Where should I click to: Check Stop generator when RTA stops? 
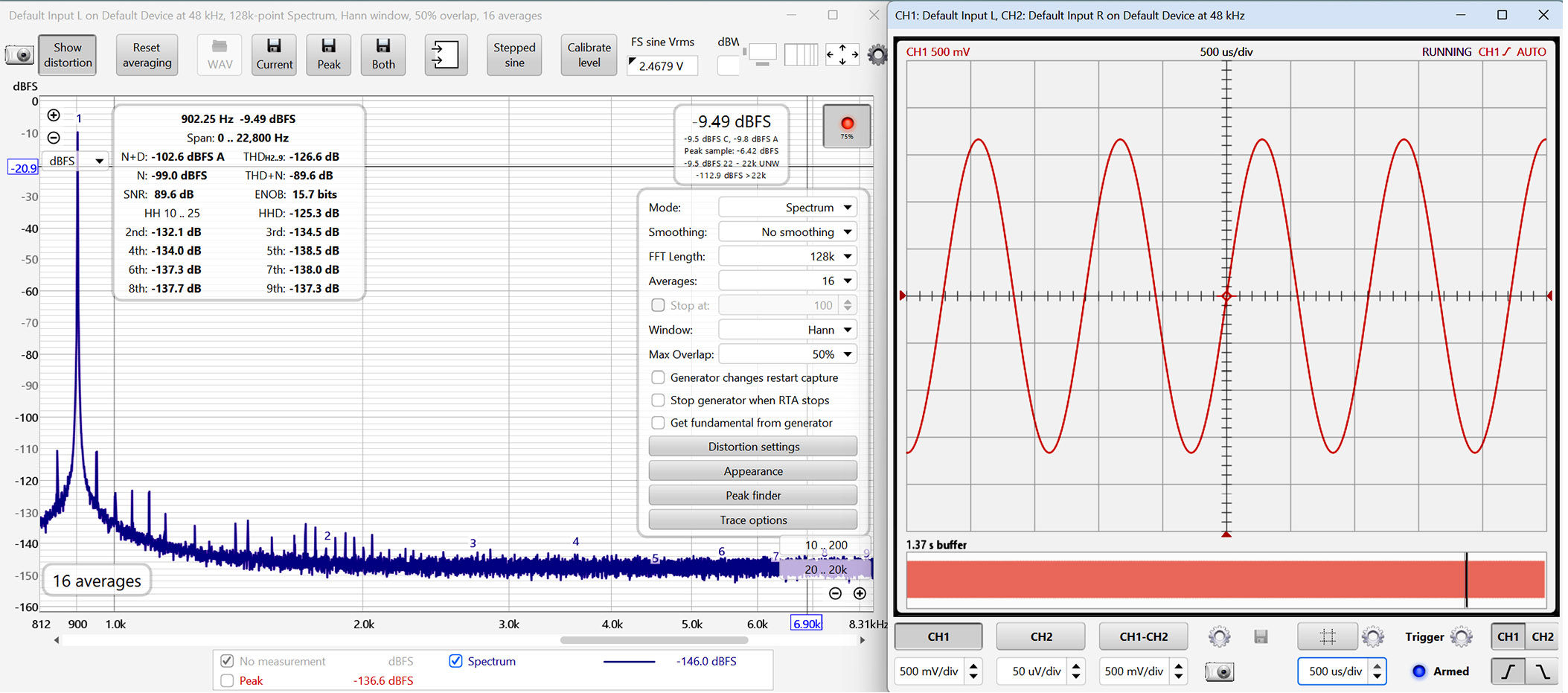click(658, 400)
